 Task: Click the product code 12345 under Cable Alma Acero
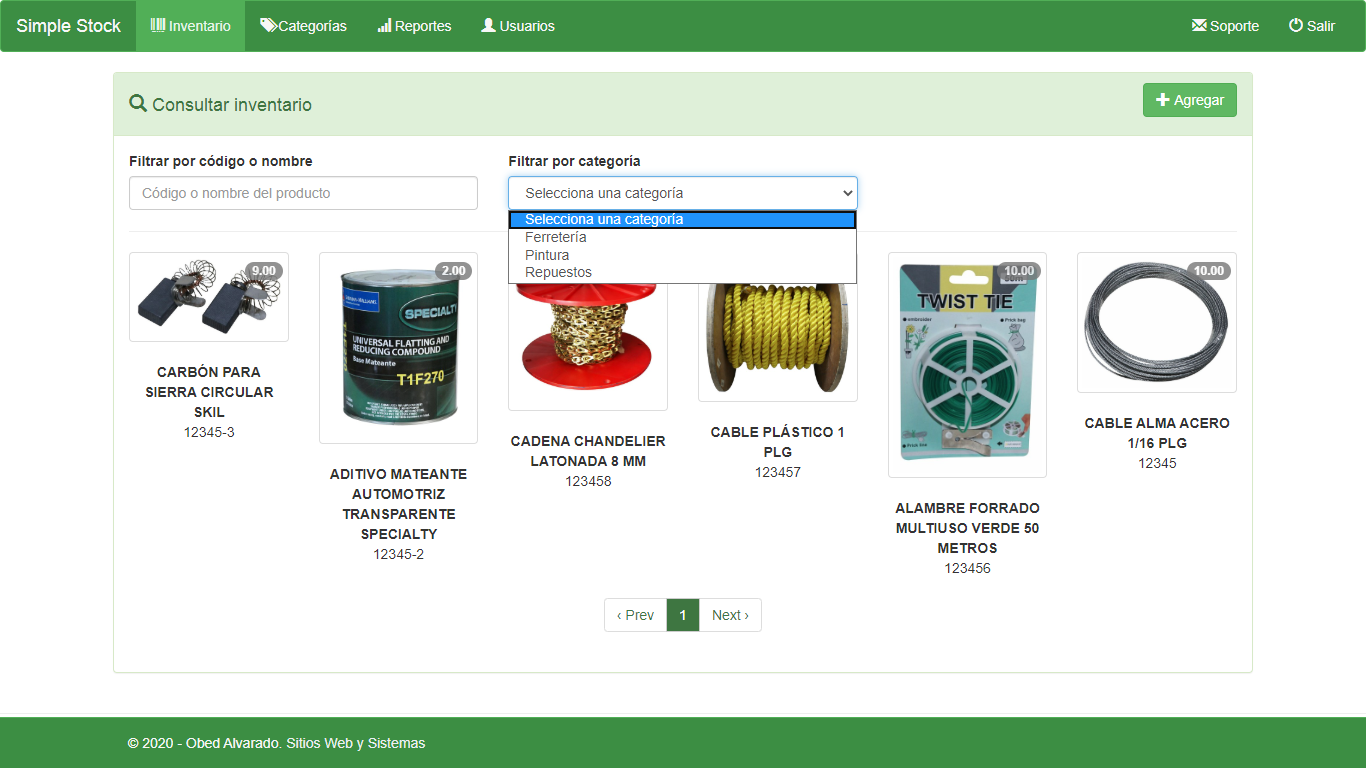pyautogui.click(x=1157, y=463)
